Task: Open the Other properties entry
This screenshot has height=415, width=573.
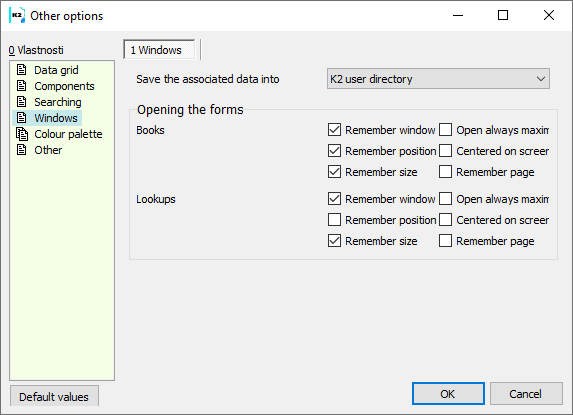Action: click(x=48, y=150)
